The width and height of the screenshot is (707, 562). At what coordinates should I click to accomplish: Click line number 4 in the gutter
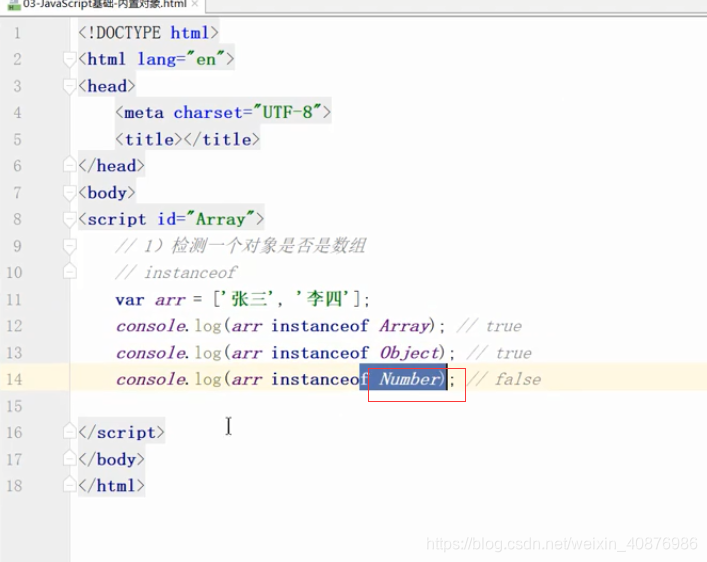tap(17, 113)
